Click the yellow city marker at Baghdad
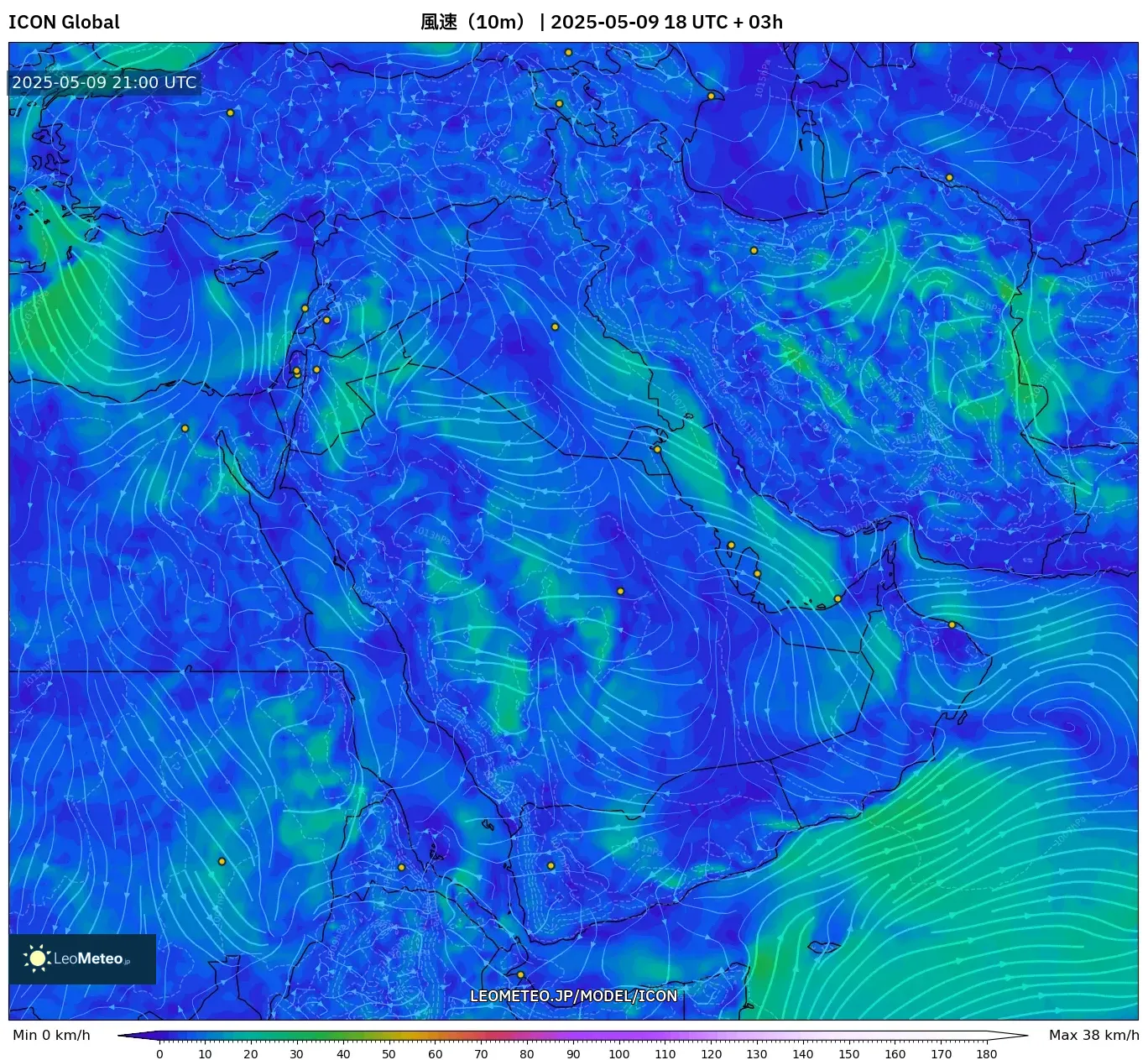Screen dimensions: 1148x1060 pos(555,326)
